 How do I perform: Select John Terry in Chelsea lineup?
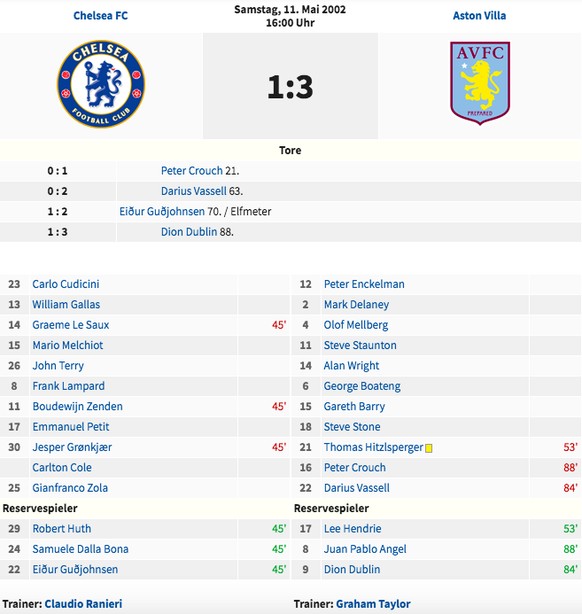point(58,365)
